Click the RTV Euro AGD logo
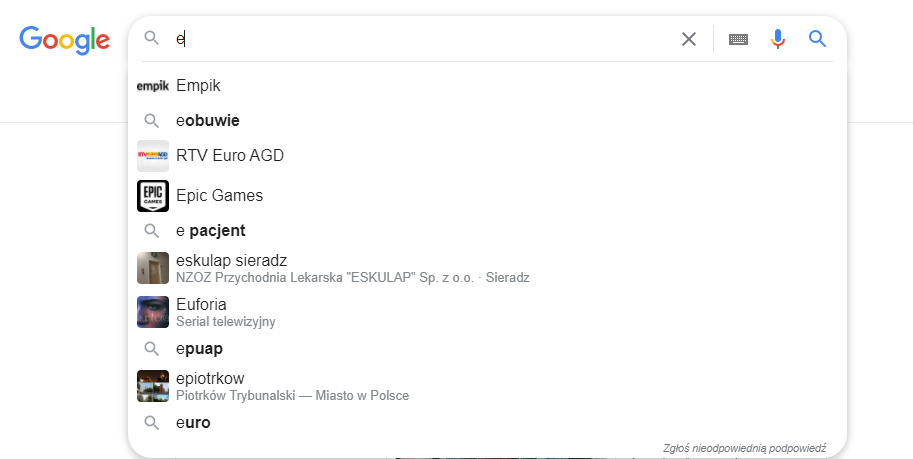Screen dimensions: 913x459 (x=153, y=156)
